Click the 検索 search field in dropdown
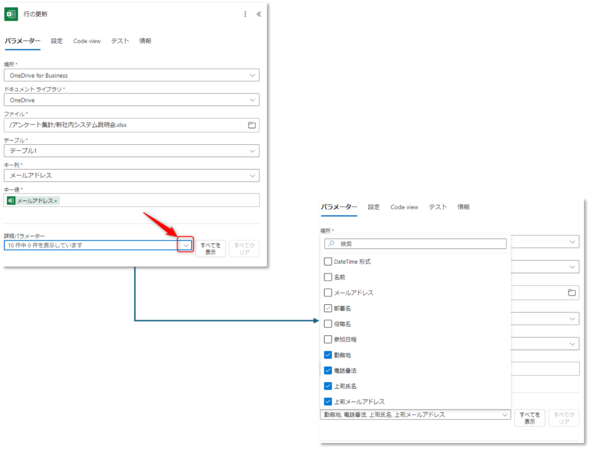The image size is (590, 449). pos(415,244)
